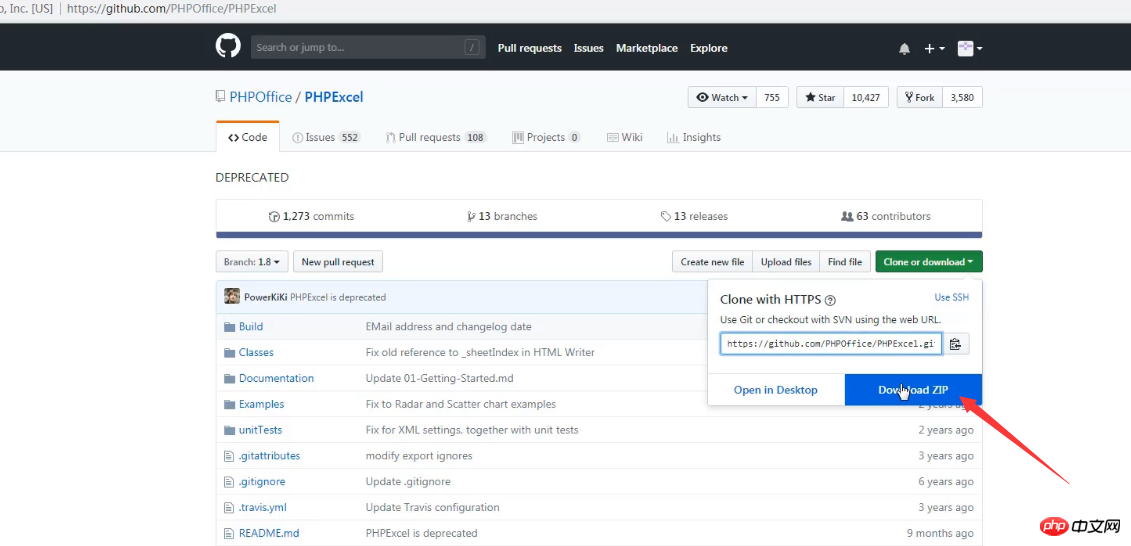Open the Insights tab

pos(693,137)
